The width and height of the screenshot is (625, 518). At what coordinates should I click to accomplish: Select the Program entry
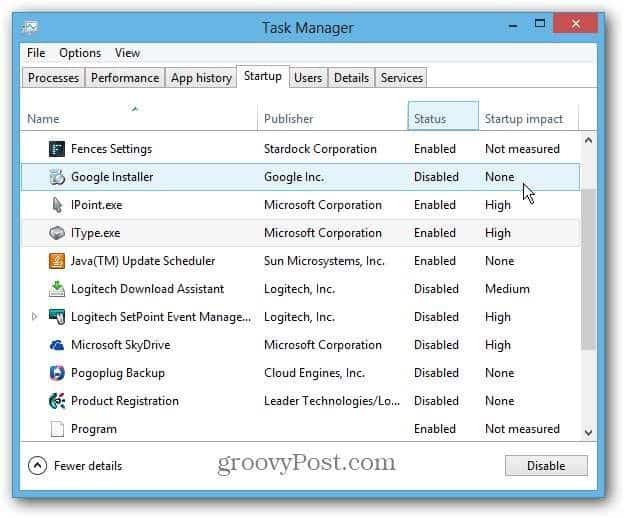point(94,429)
